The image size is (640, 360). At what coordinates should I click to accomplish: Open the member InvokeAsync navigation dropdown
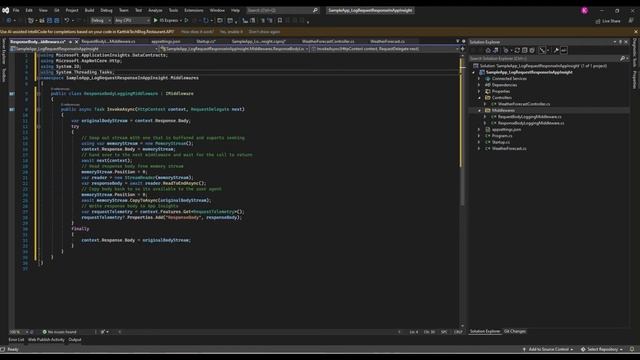(384, 49)
